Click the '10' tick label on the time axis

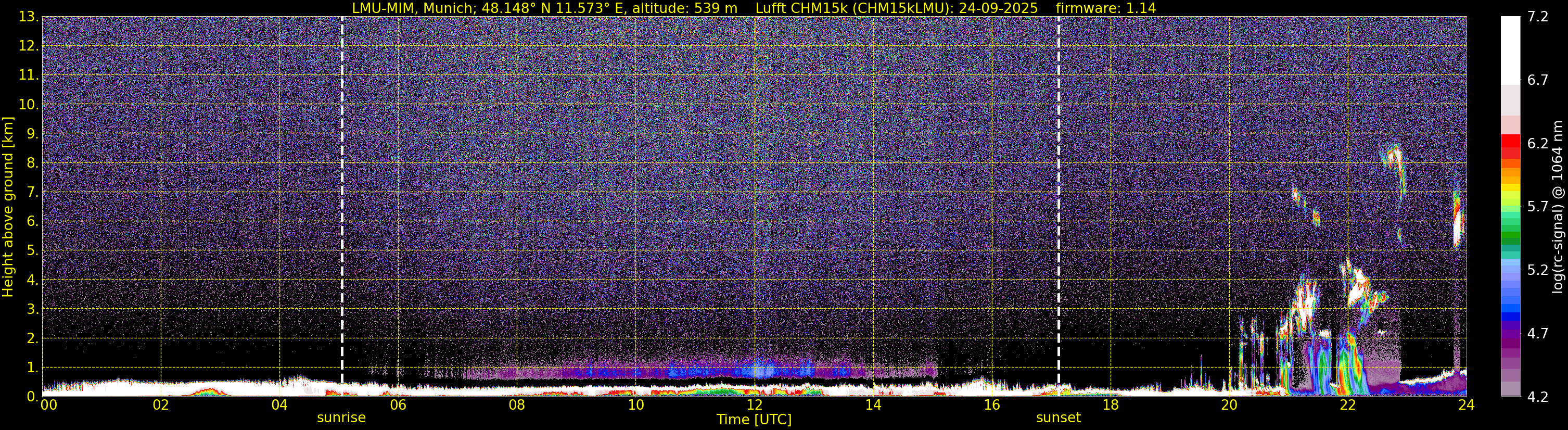pos(635,405)
